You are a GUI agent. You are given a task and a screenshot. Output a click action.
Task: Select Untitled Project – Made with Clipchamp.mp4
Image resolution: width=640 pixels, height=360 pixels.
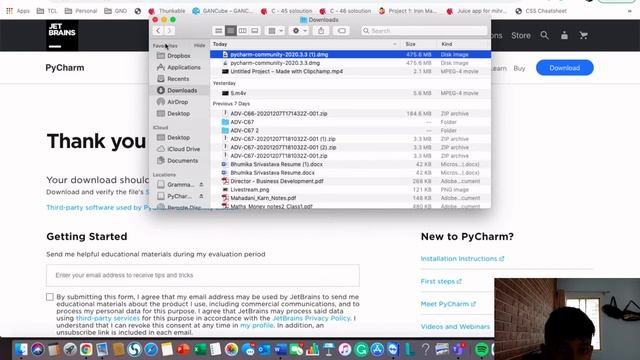coord(350,71)
